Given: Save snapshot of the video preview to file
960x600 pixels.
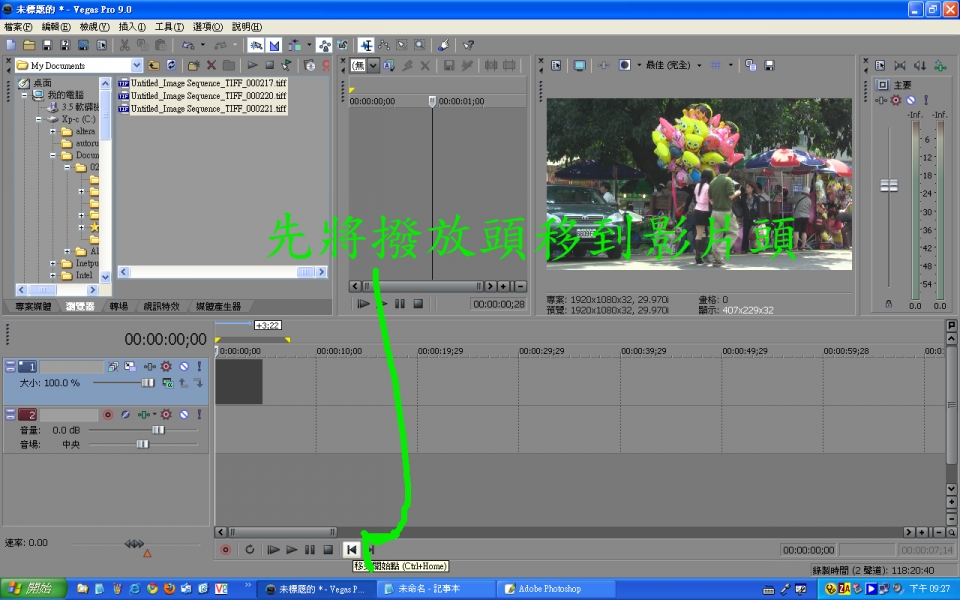Looking at the screenshot, I should [x=769, y=65].
